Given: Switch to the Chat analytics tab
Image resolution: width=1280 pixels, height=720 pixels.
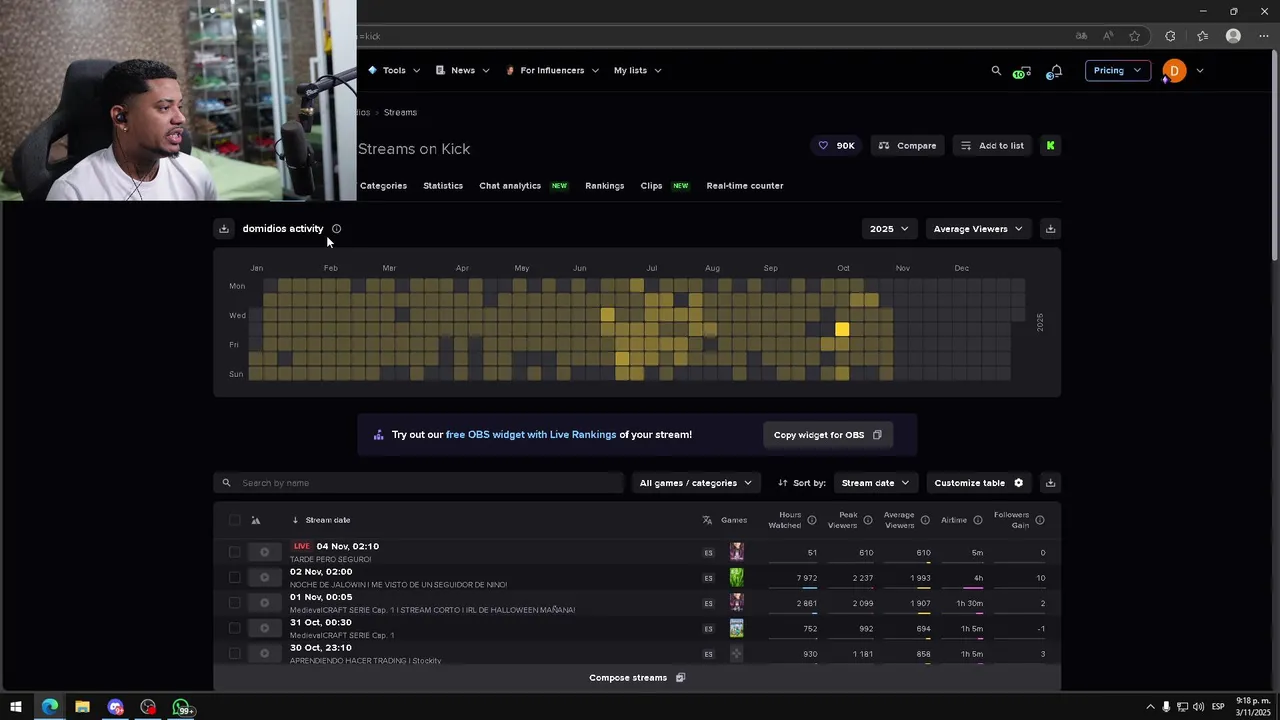Looking at the screenshot, I should [510, 186].
